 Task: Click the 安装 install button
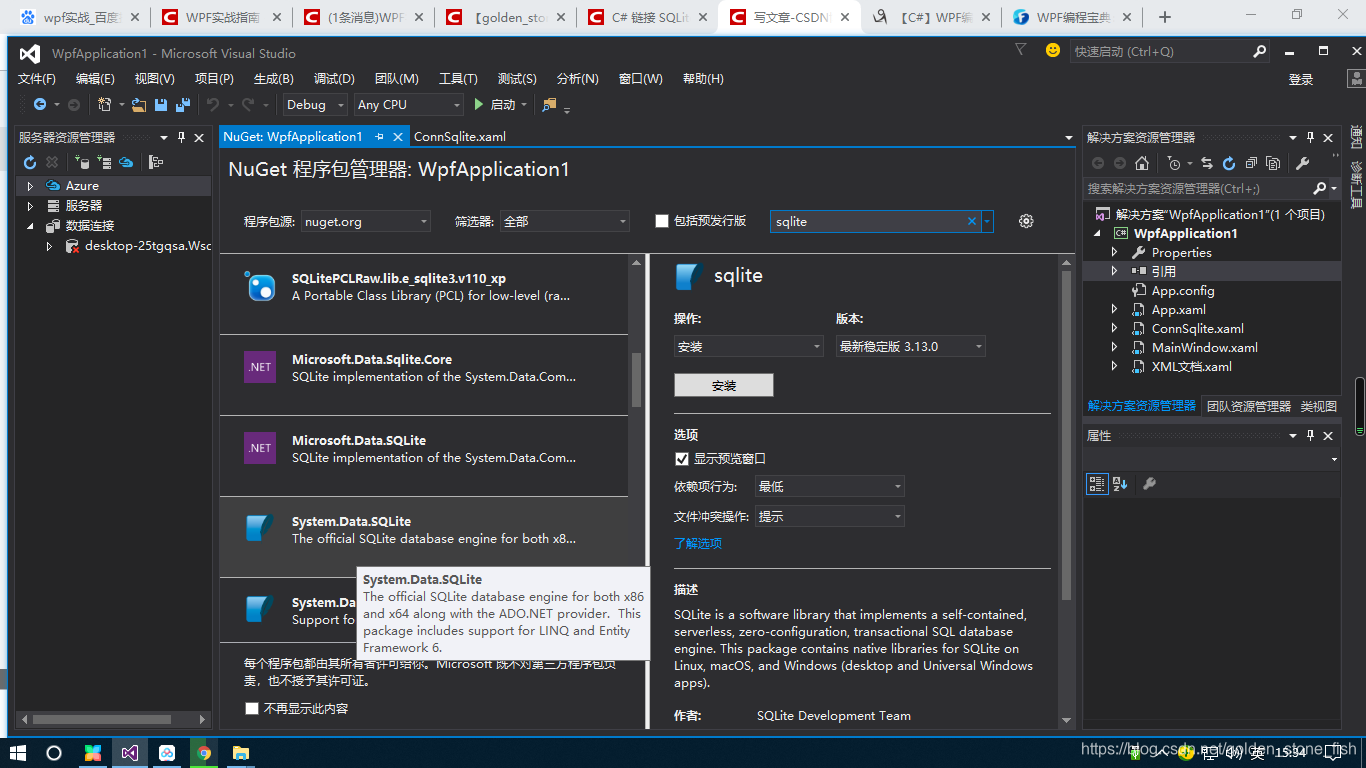click(724, 385)
